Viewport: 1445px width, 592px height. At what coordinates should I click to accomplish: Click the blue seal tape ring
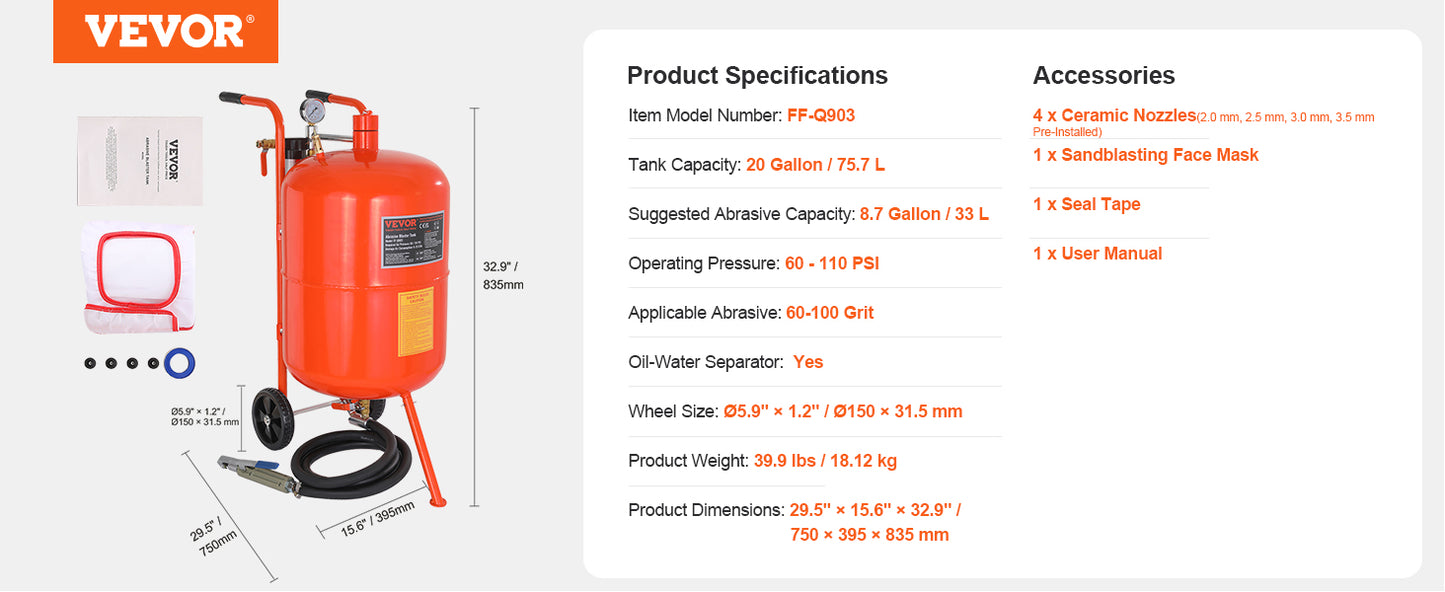(x=180, y=363)
